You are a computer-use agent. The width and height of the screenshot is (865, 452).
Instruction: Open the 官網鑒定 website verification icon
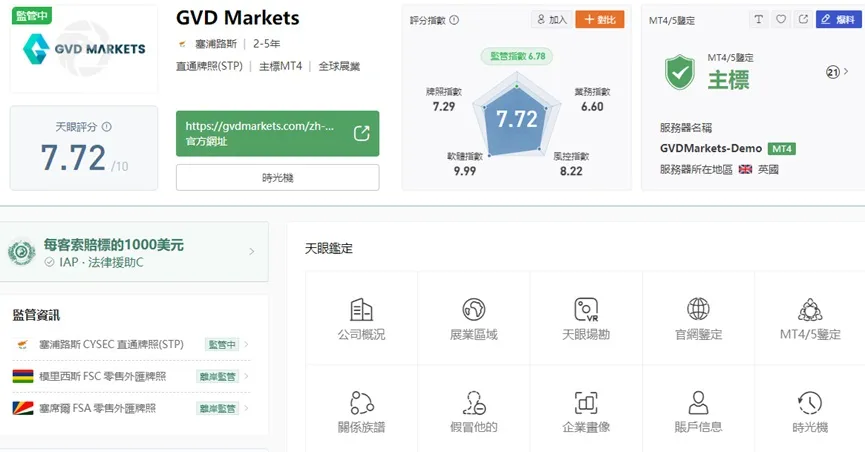point(698,309)
